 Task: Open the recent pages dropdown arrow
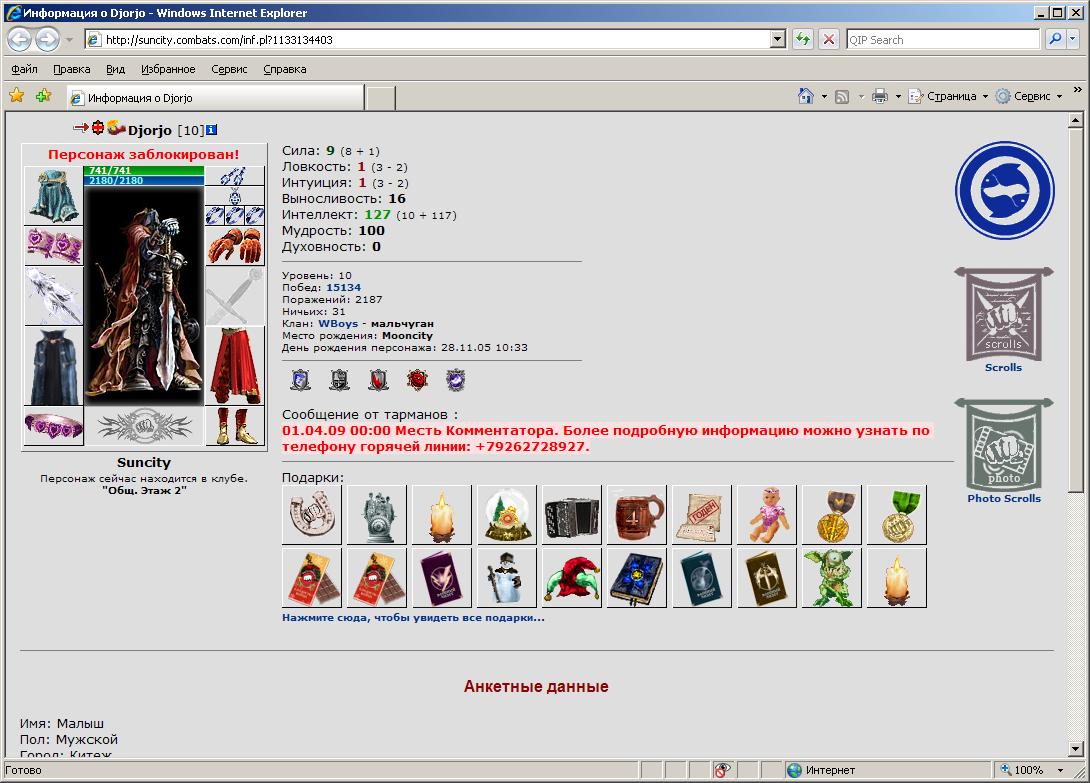(69, 40)
